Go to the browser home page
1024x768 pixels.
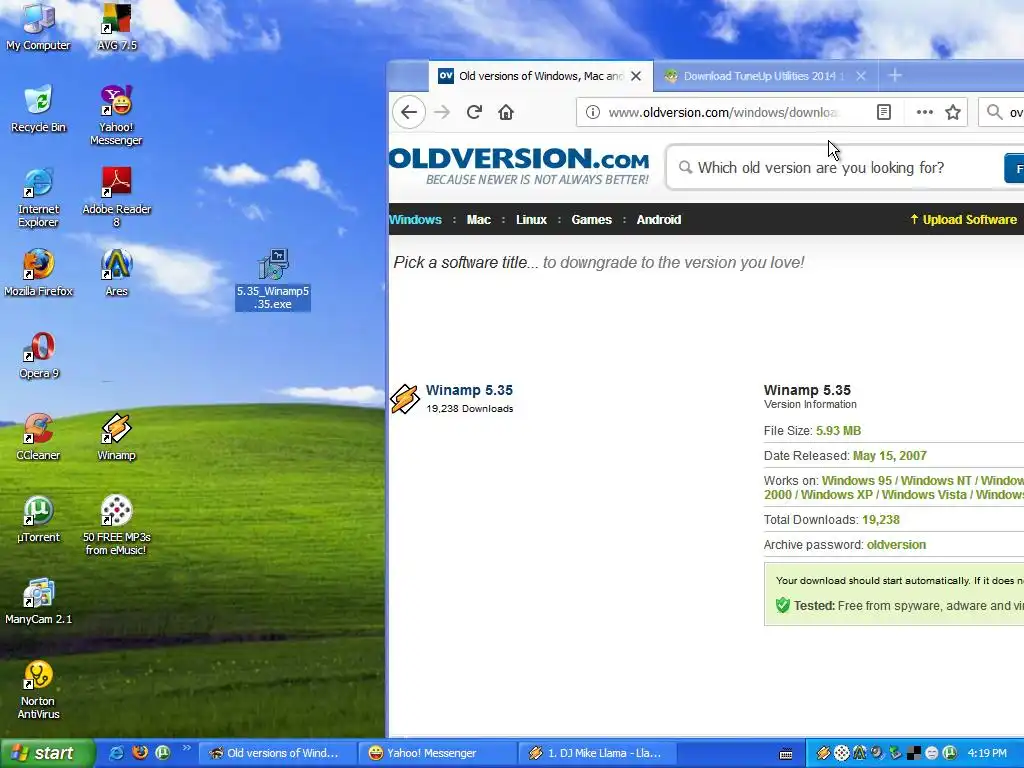[x=506, y=112]
